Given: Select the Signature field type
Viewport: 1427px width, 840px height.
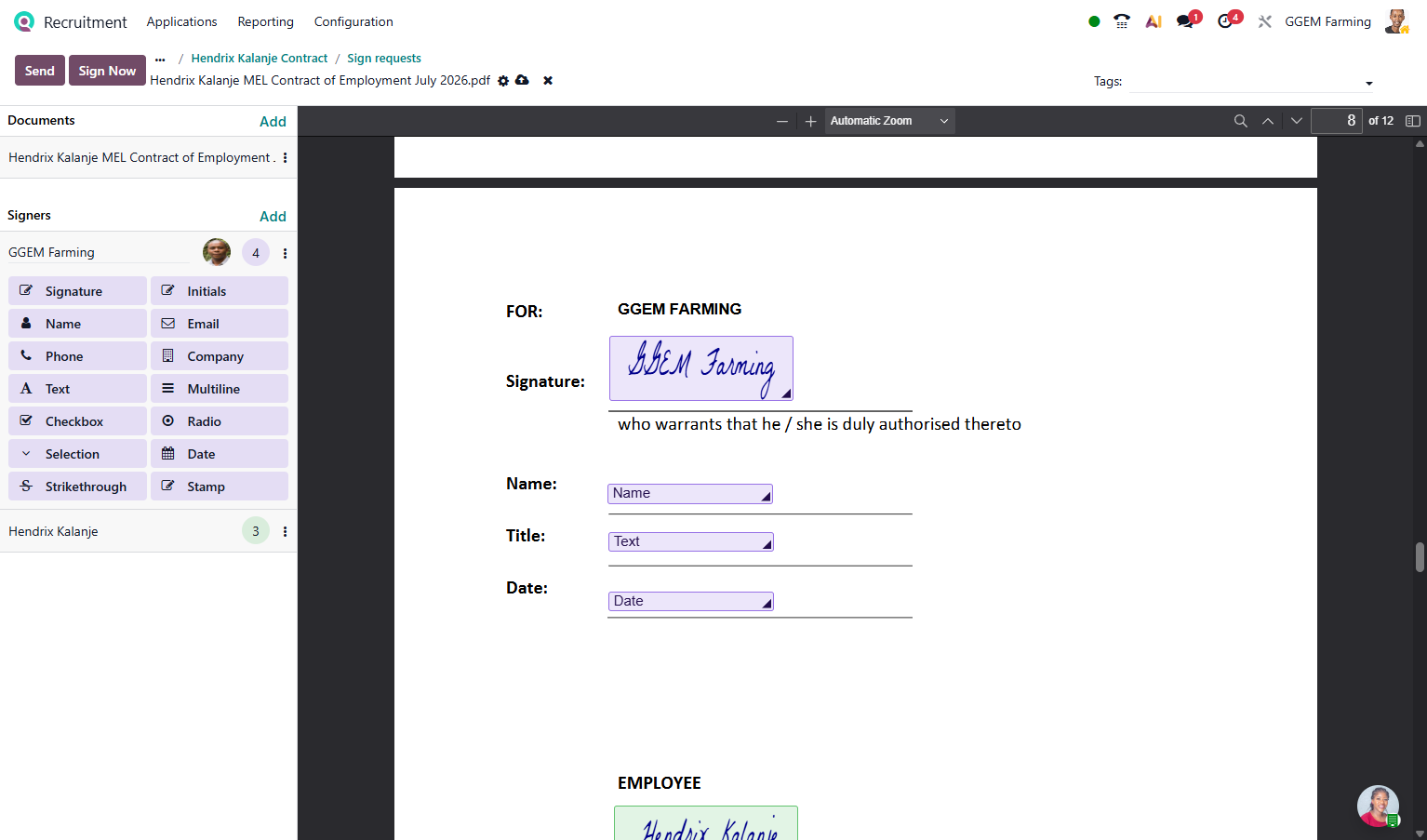Looking at the screenshot, I should click(x=78, y=291).
